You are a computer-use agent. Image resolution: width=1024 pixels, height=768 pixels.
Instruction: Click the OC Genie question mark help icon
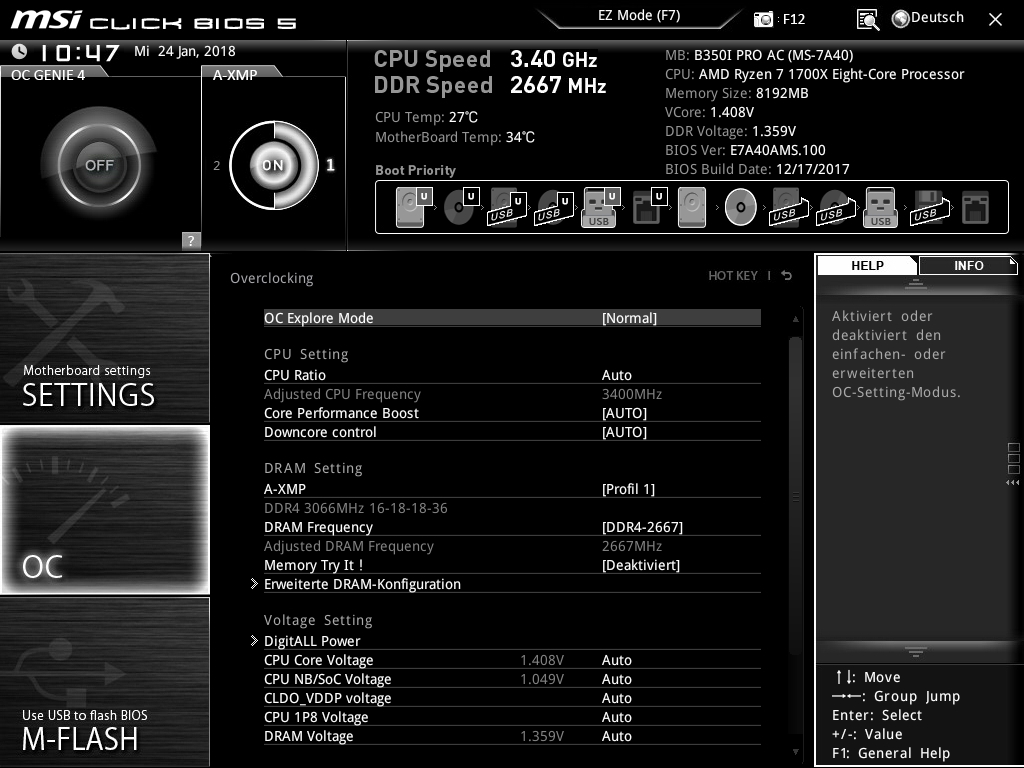pyautogui.click(x=191, y=240)
